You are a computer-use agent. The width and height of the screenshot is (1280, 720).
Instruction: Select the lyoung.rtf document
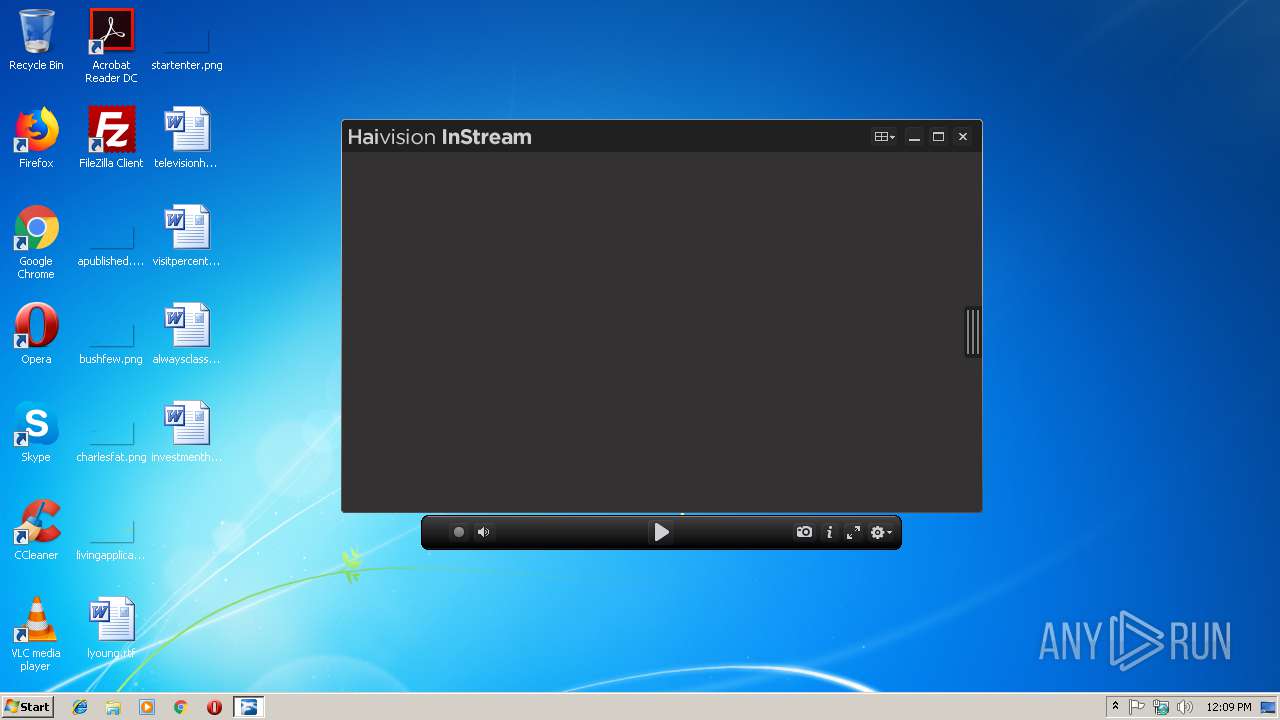pos(111,628)
